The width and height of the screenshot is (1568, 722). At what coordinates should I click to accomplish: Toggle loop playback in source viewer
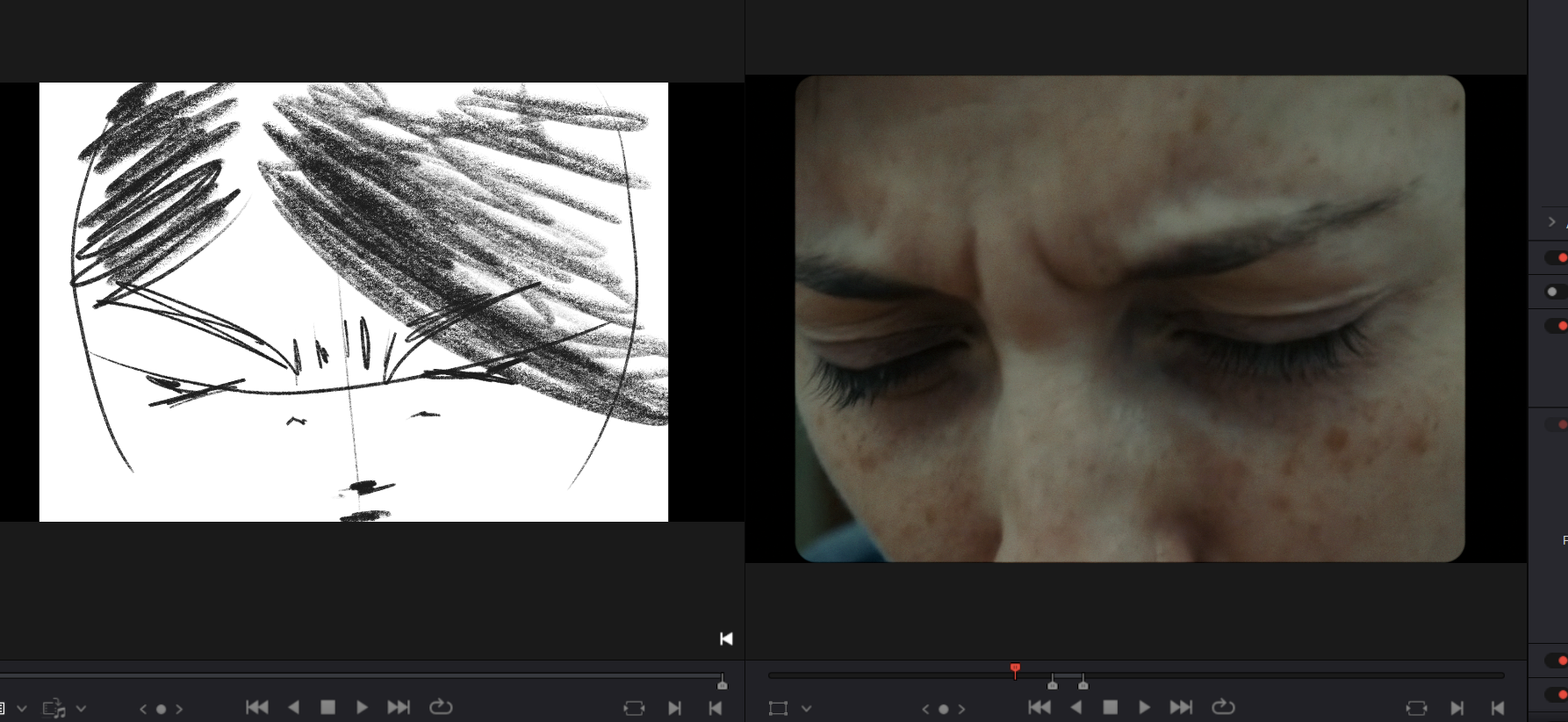(441, 707)
